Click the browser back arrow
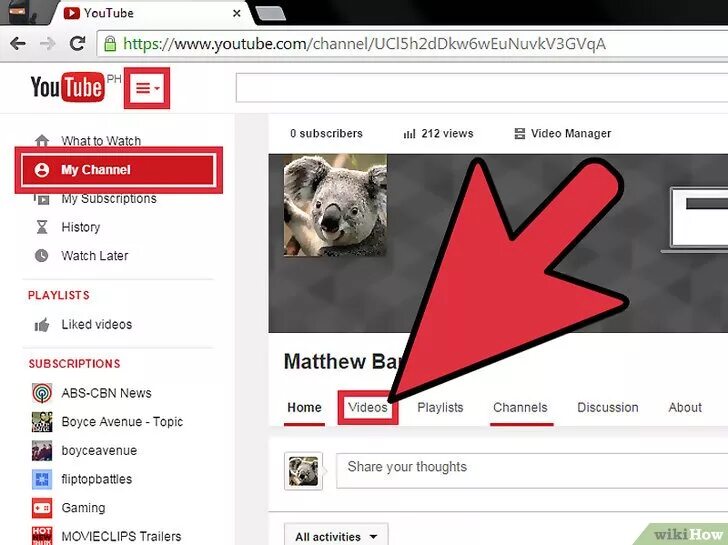 coord(18,44)
